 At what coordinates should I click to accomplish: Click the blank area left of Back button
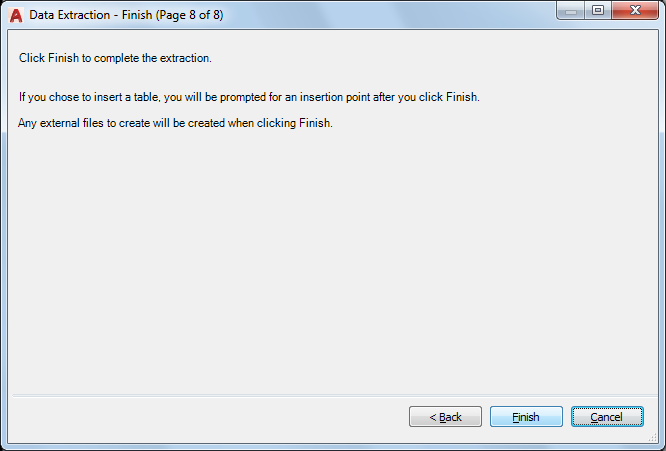(x=200, y=417)
